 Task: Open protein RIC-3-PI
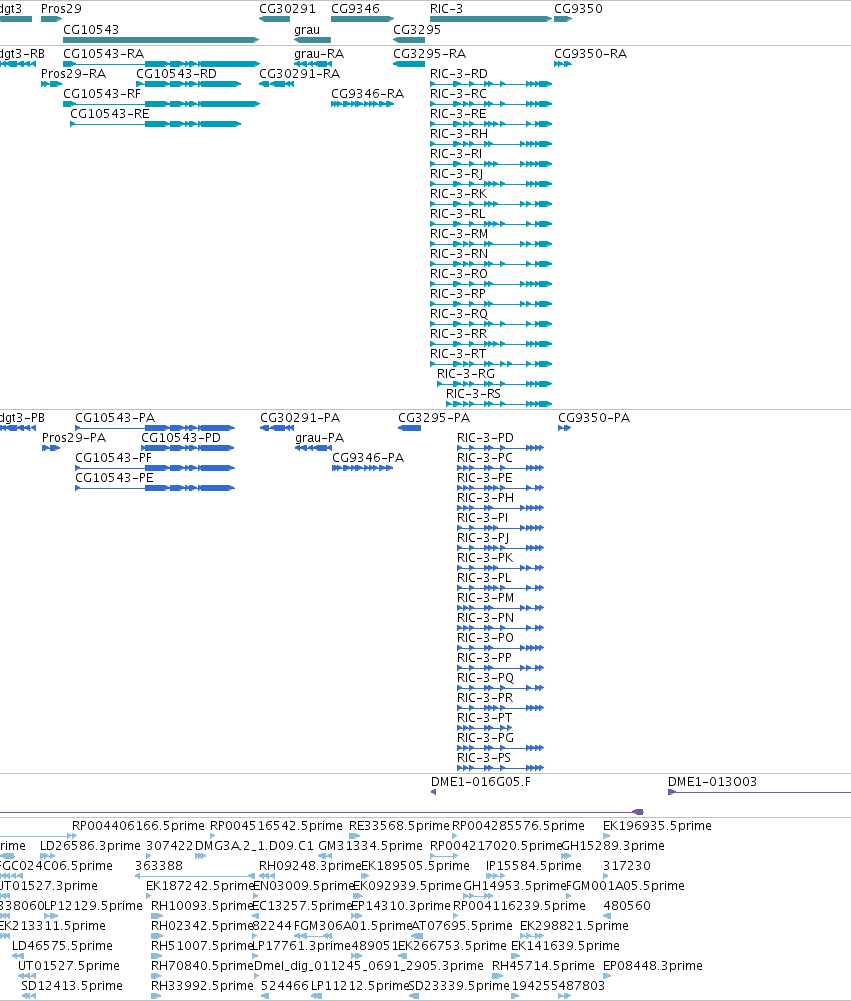pyautogui.click(x=483, y=518)
